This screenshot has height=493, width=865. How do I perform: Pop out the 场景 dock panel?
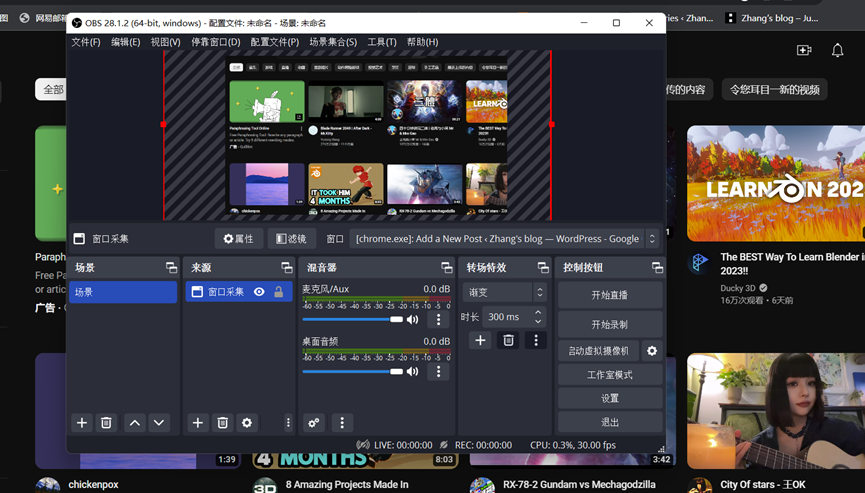pos(172,267)
